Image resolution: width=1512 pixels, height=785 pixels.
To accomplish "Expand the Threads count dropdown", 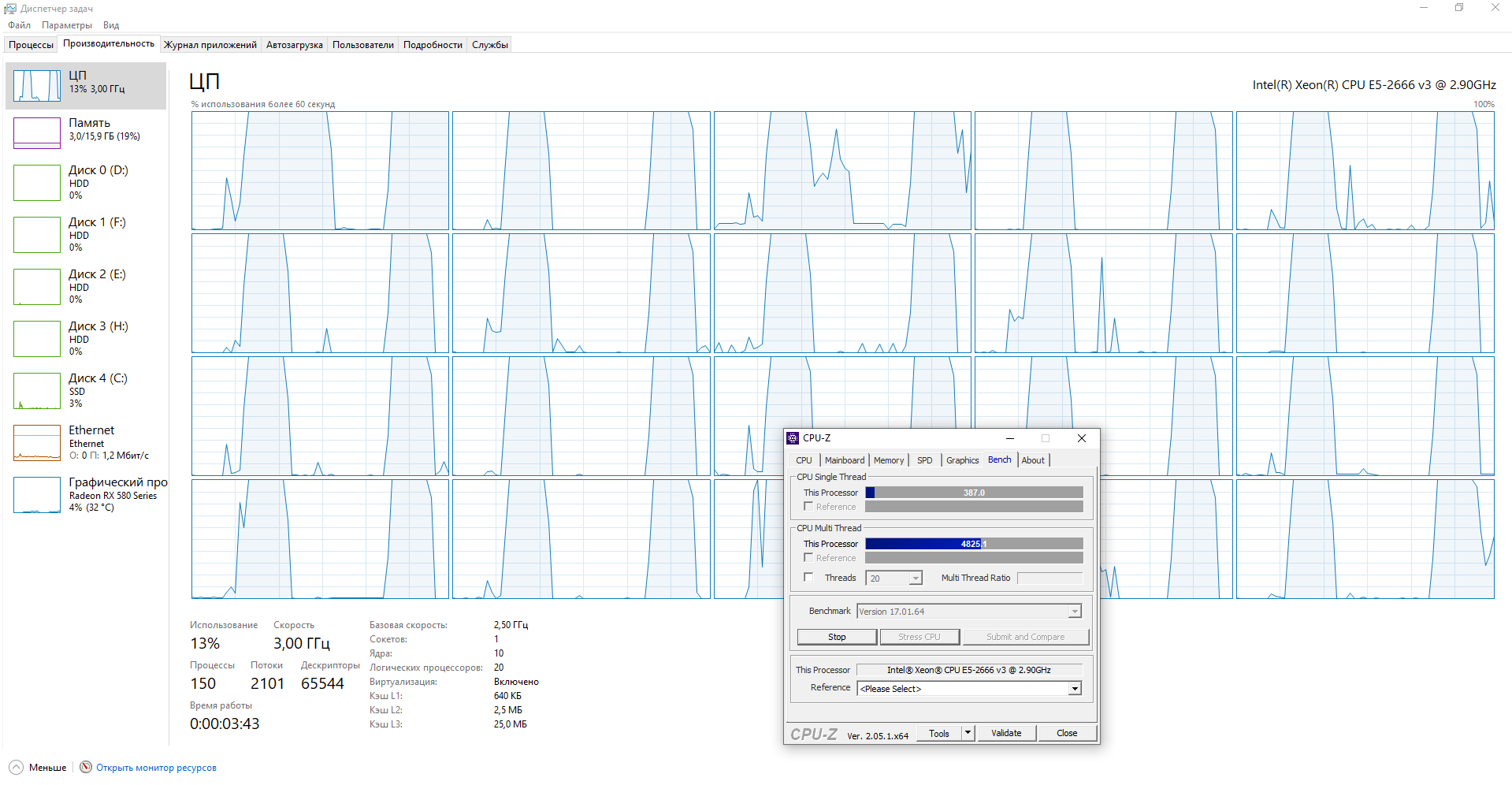I will [x=916, y=579].
